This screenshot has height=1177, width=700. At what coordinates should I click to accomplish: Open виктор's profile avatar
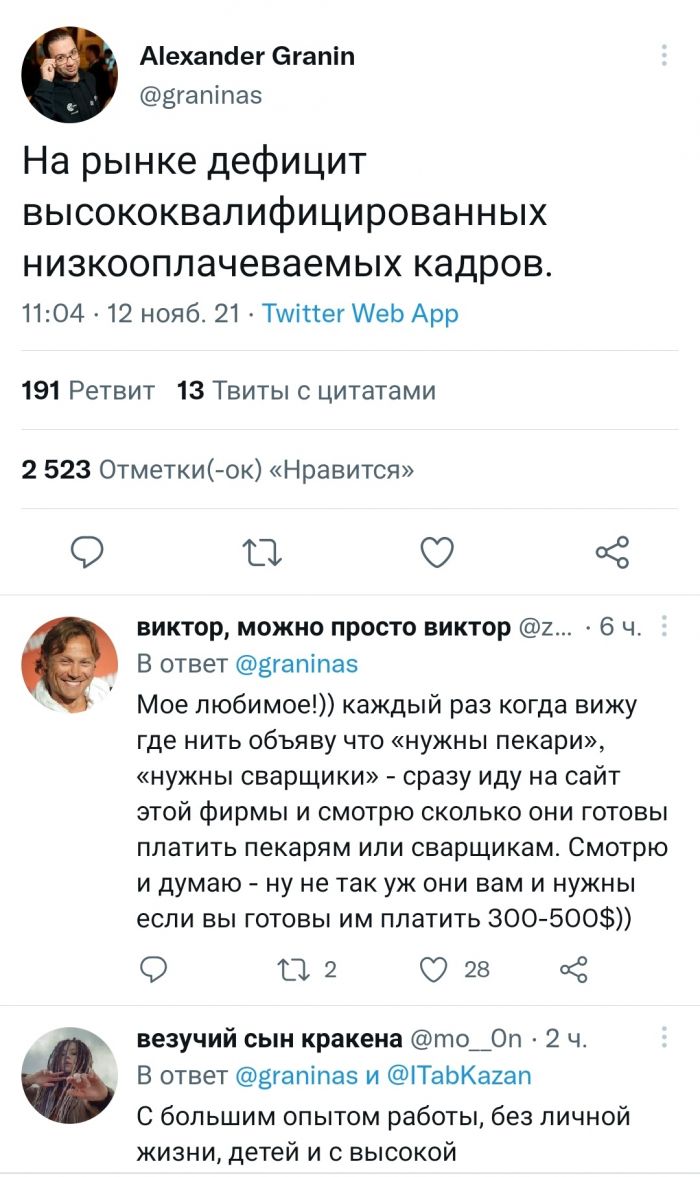tap(69, 663)
